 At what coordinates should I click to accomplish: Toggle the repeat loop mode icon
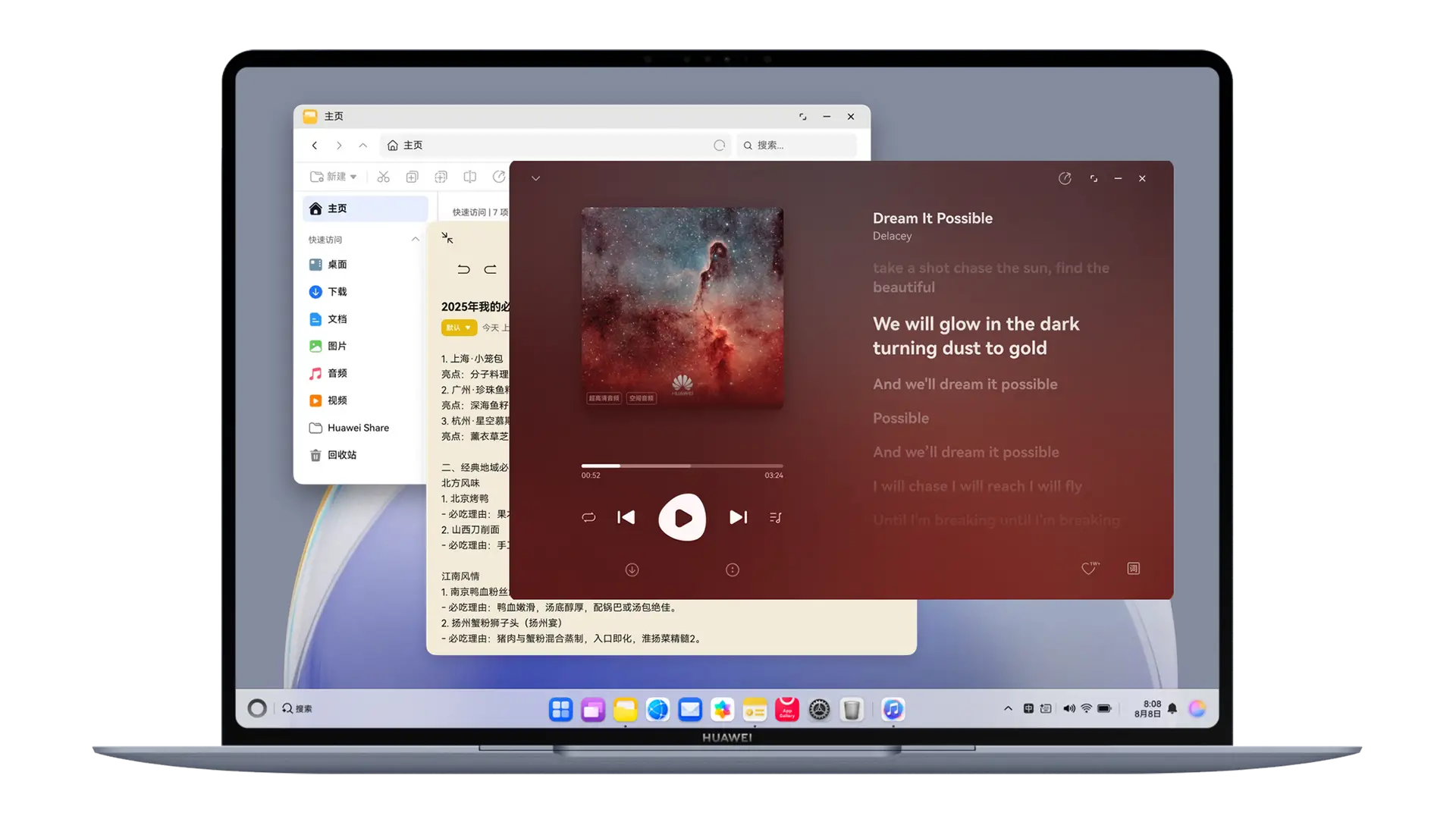pyautogui.click(x=588, y=517)
